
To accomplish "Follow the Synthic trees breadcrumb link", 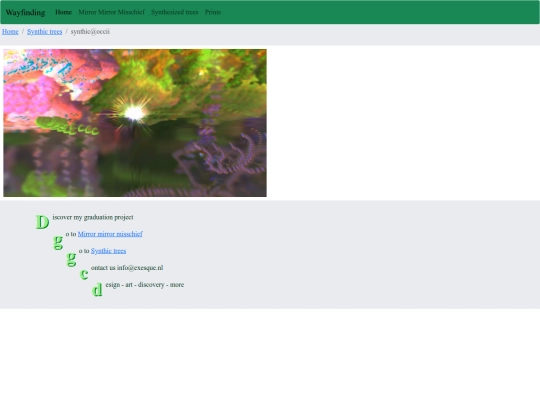I will (x=45, y=32).
